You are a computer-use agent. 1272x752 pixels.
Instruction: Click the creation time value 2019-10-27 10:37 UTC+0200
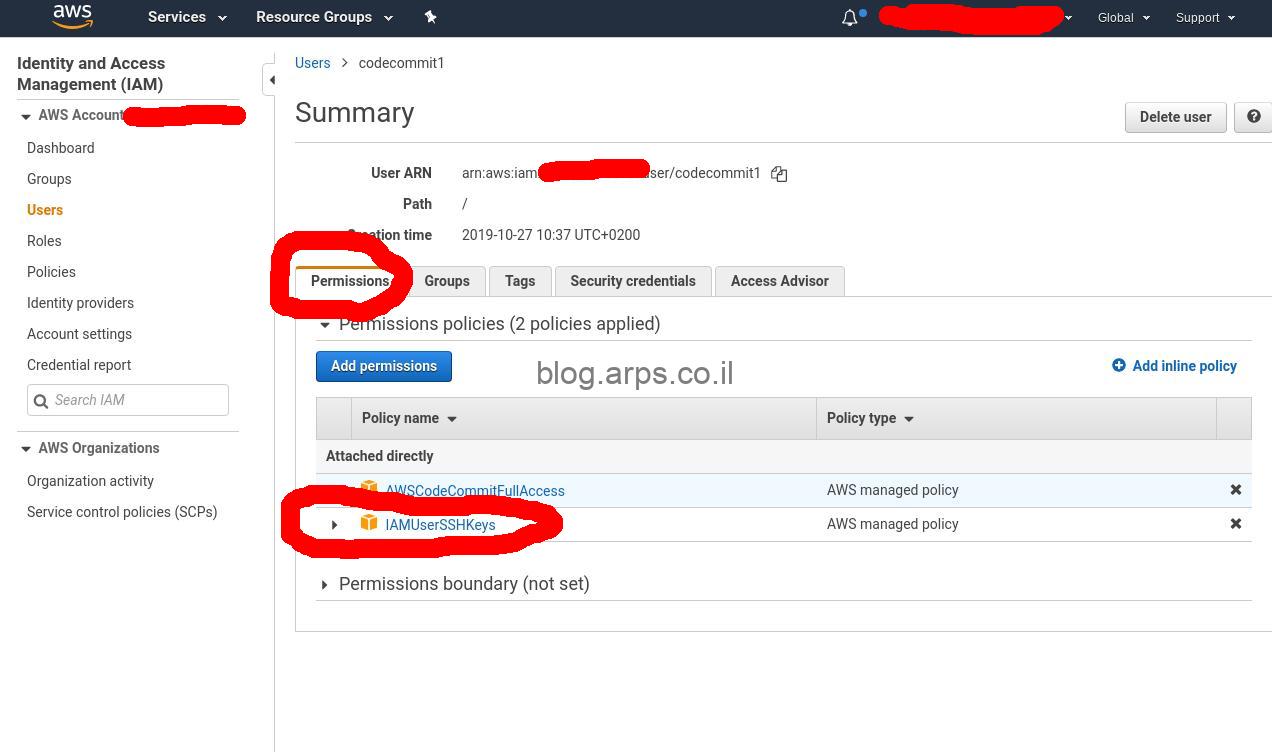551,235
